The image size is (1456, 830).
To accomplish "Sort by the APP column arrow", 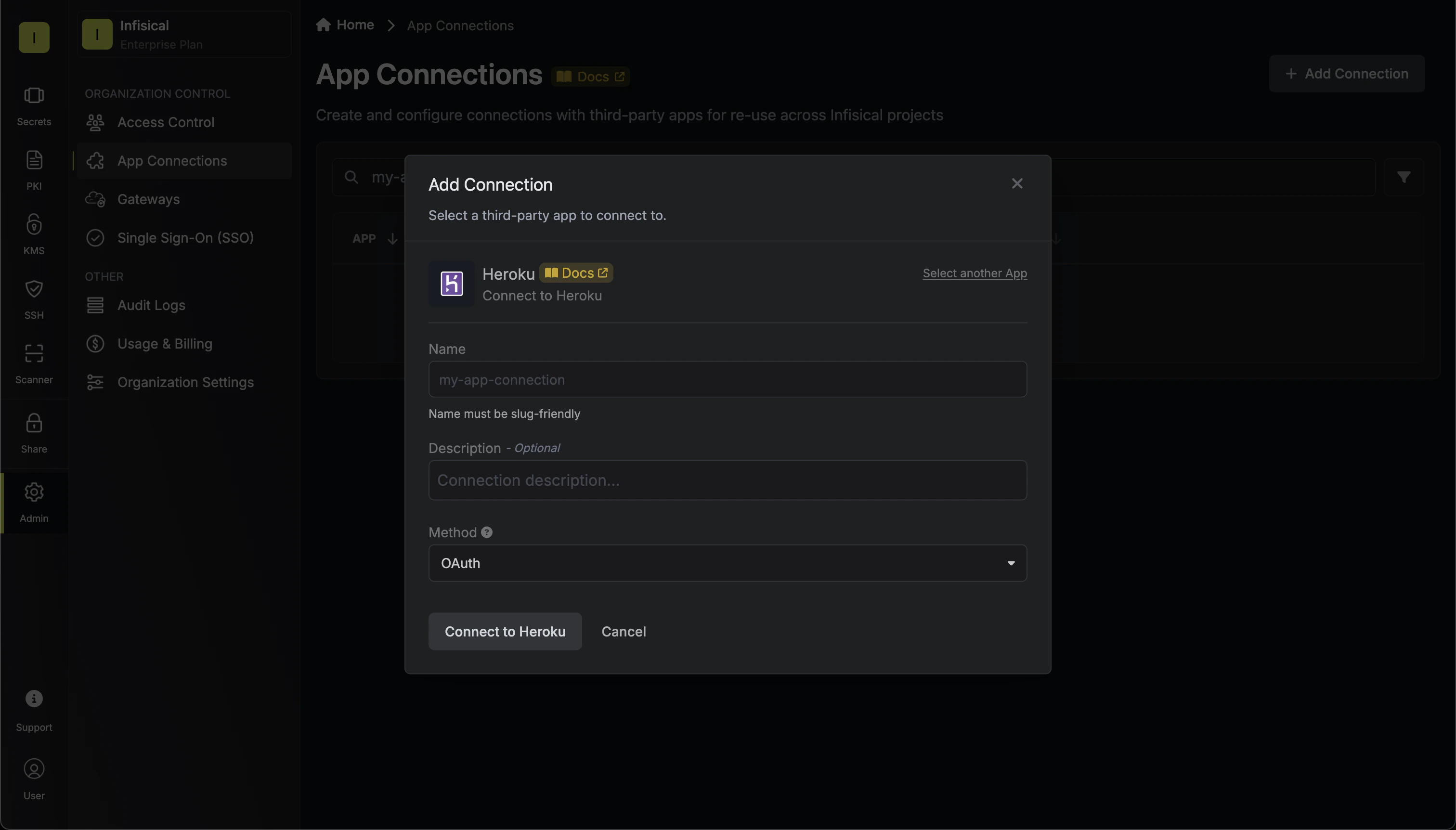I will (x=392, y=238).
